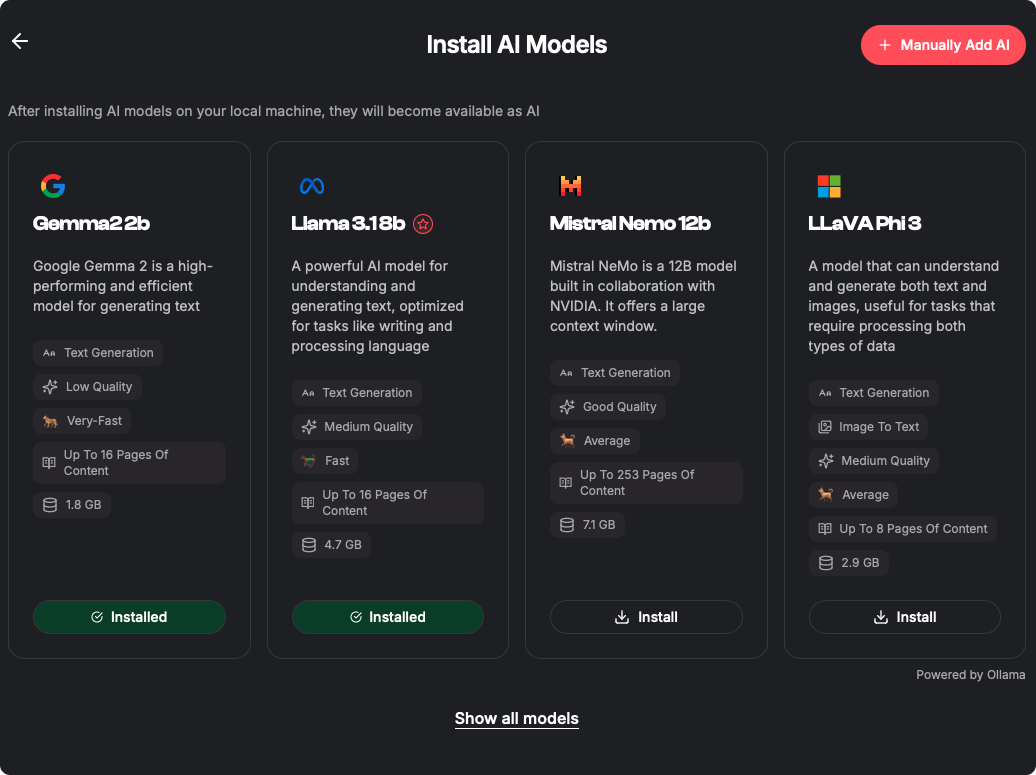
Task: Click the picture icon beside Image To Text
Action: pyautogui.click(x=825, y=427)
